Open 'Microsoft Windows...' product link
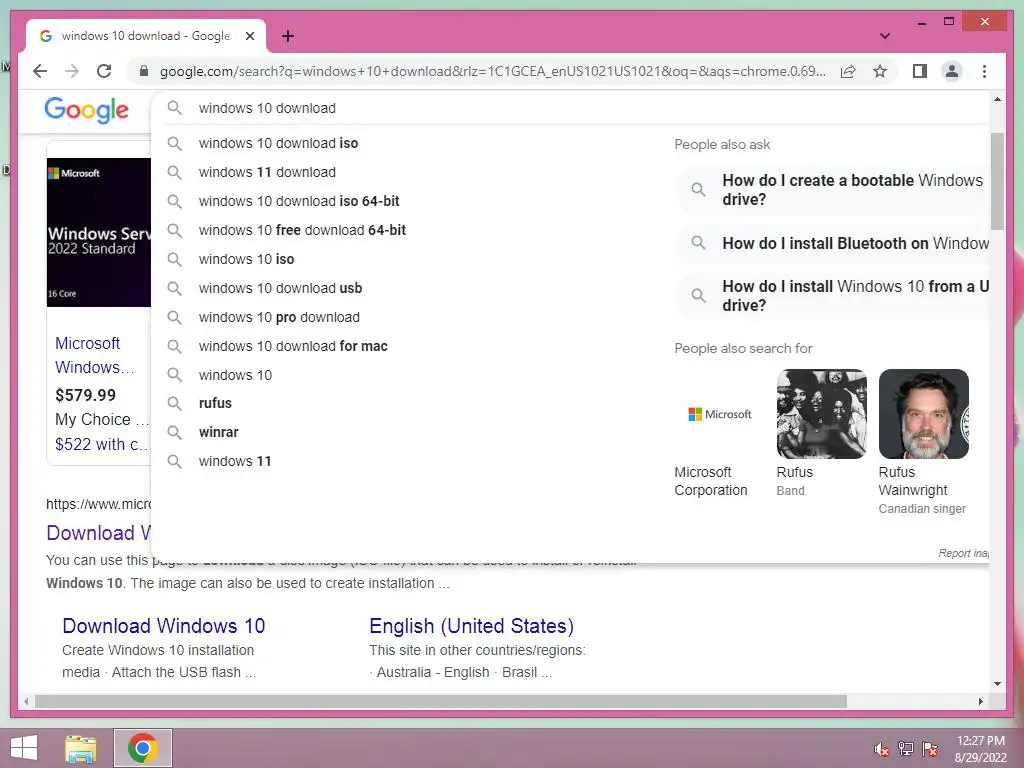 coord(94,355)
